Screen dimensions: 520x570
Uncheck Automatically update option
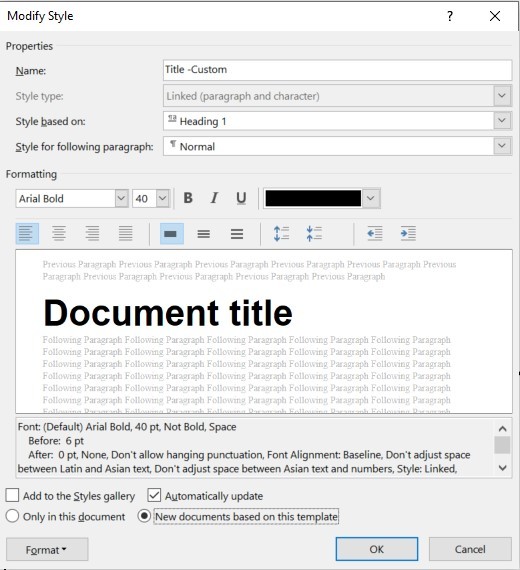(x=154, y=495)
